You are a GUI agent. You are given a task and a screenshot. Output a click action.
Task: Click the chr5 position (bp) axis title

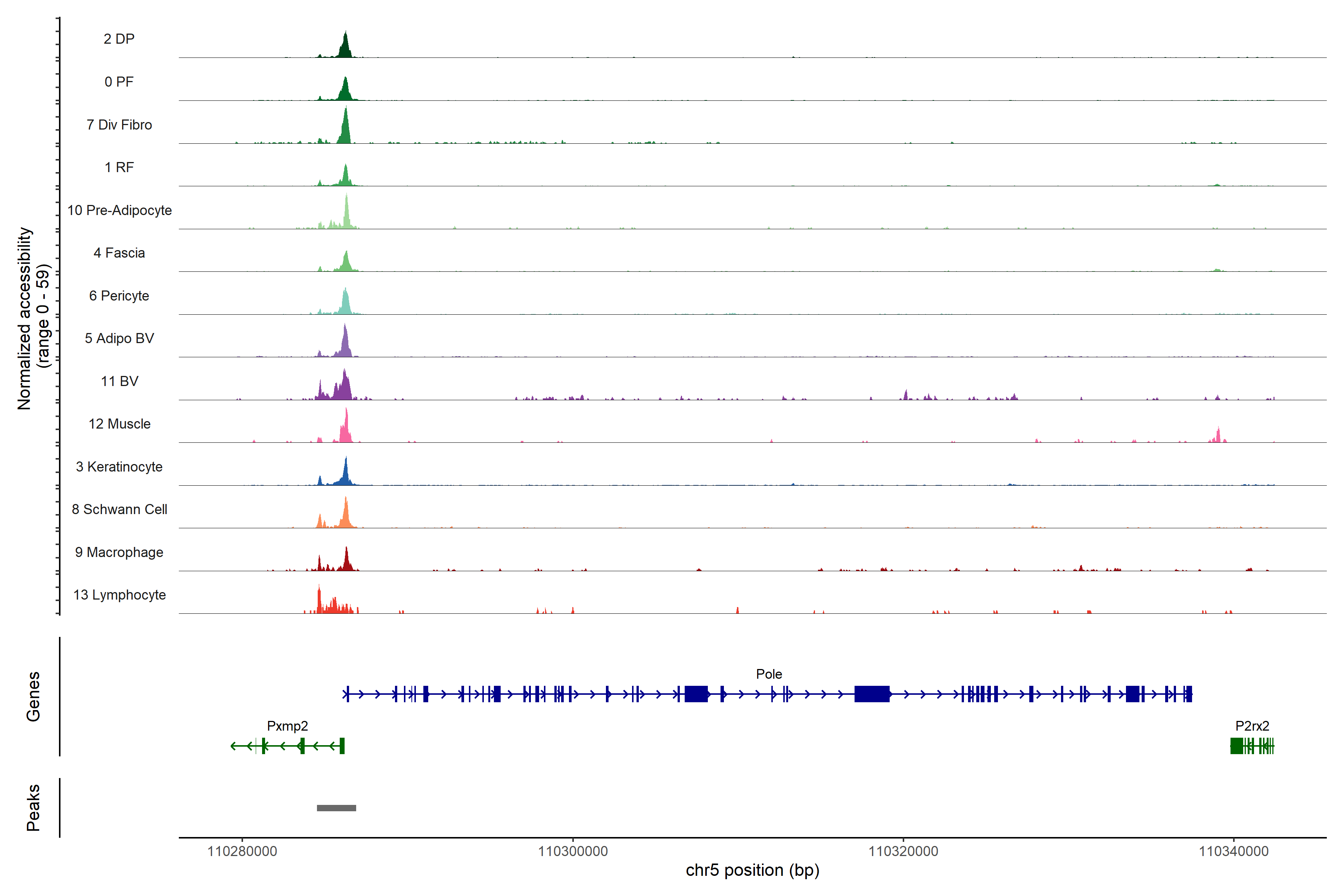coord(752,870)
